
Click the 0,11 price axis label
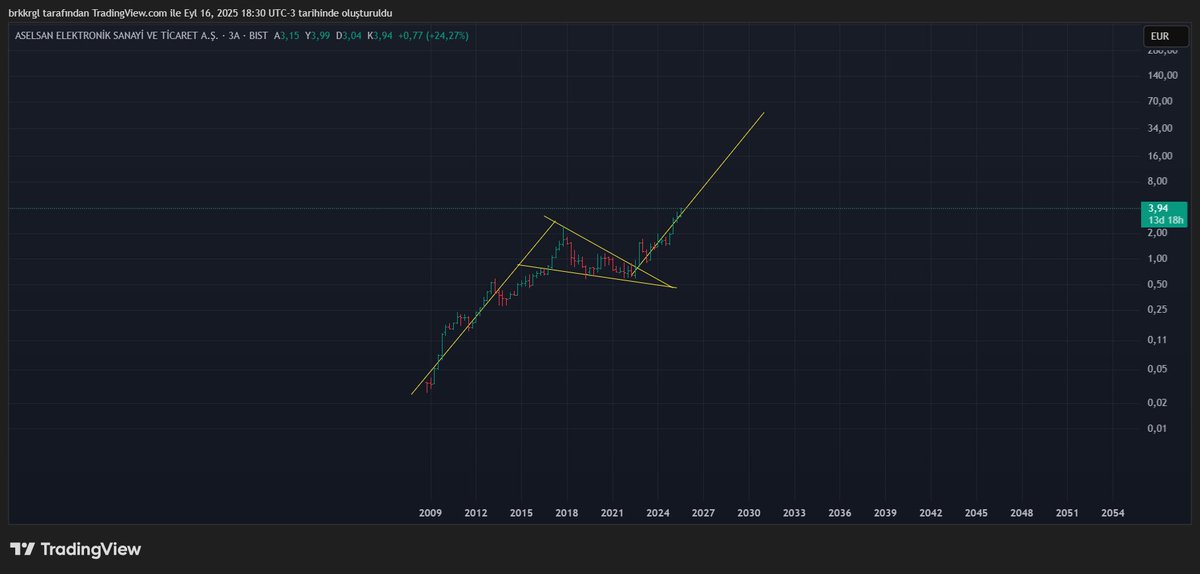tap(1160, 340)
